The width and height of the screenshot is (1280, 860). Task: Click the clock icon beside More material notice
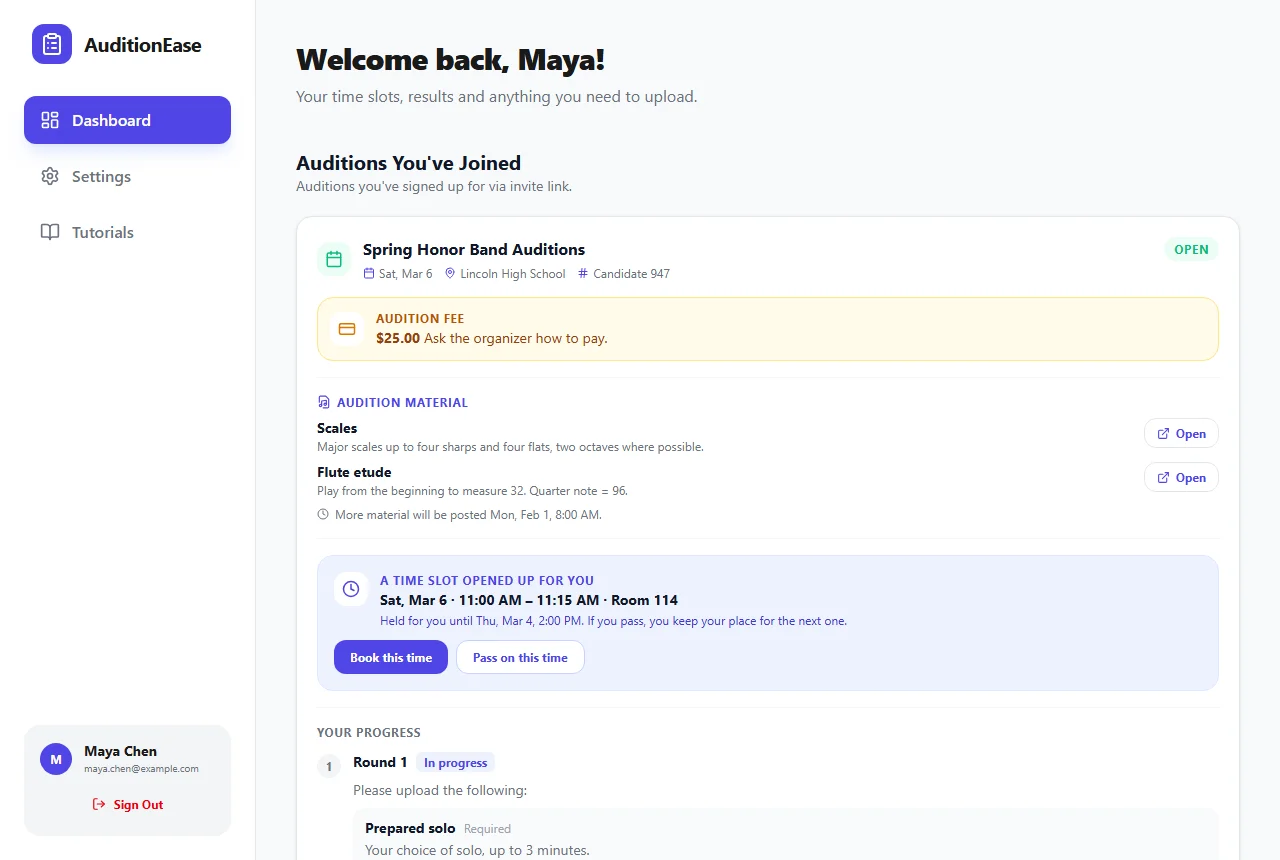323,515
